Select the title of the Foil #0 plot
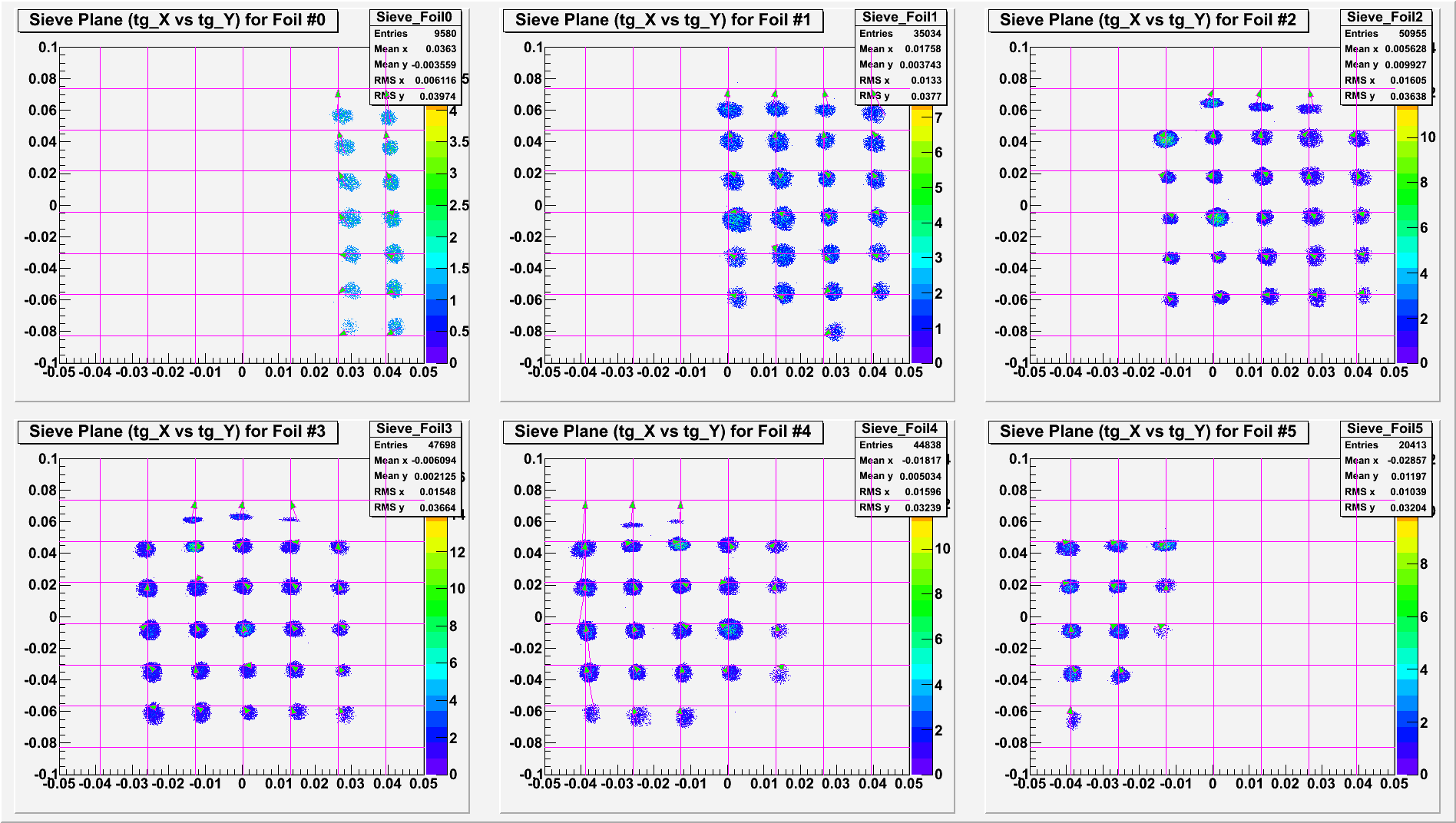 tap(177, 20)
